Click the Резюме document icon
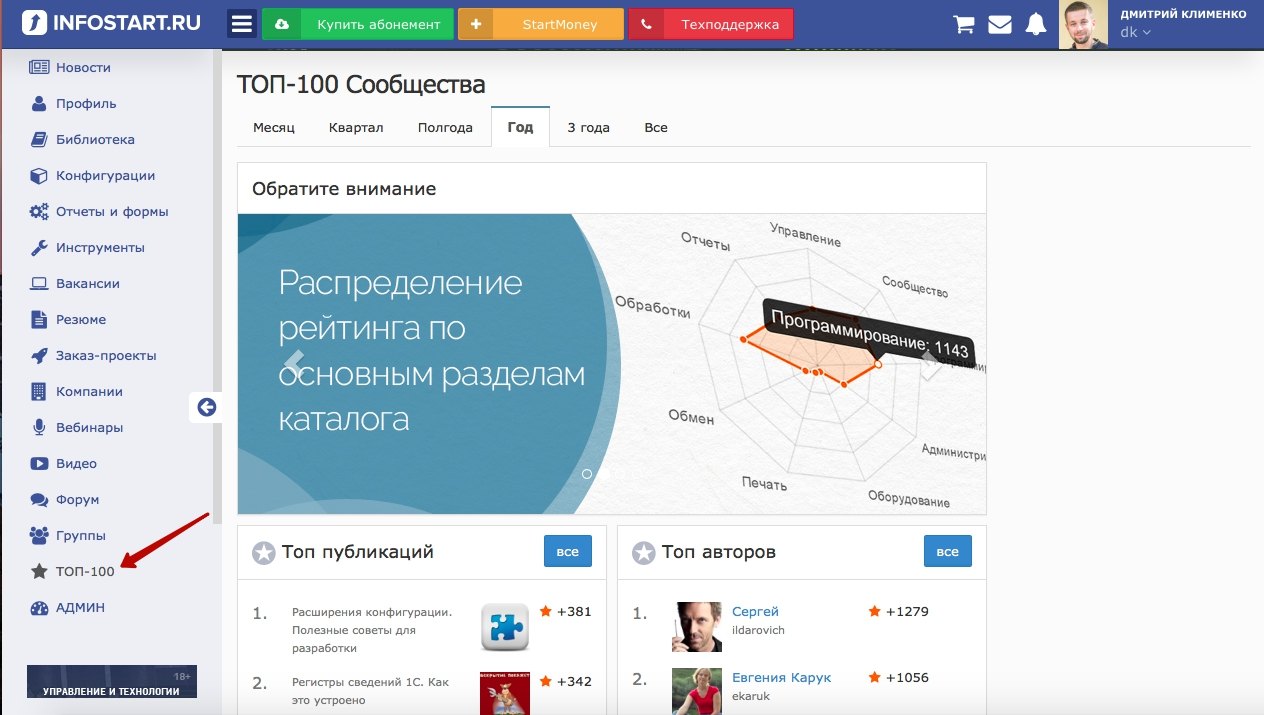The height and width of the screenshot is (715, 1264). pos(39,319)
